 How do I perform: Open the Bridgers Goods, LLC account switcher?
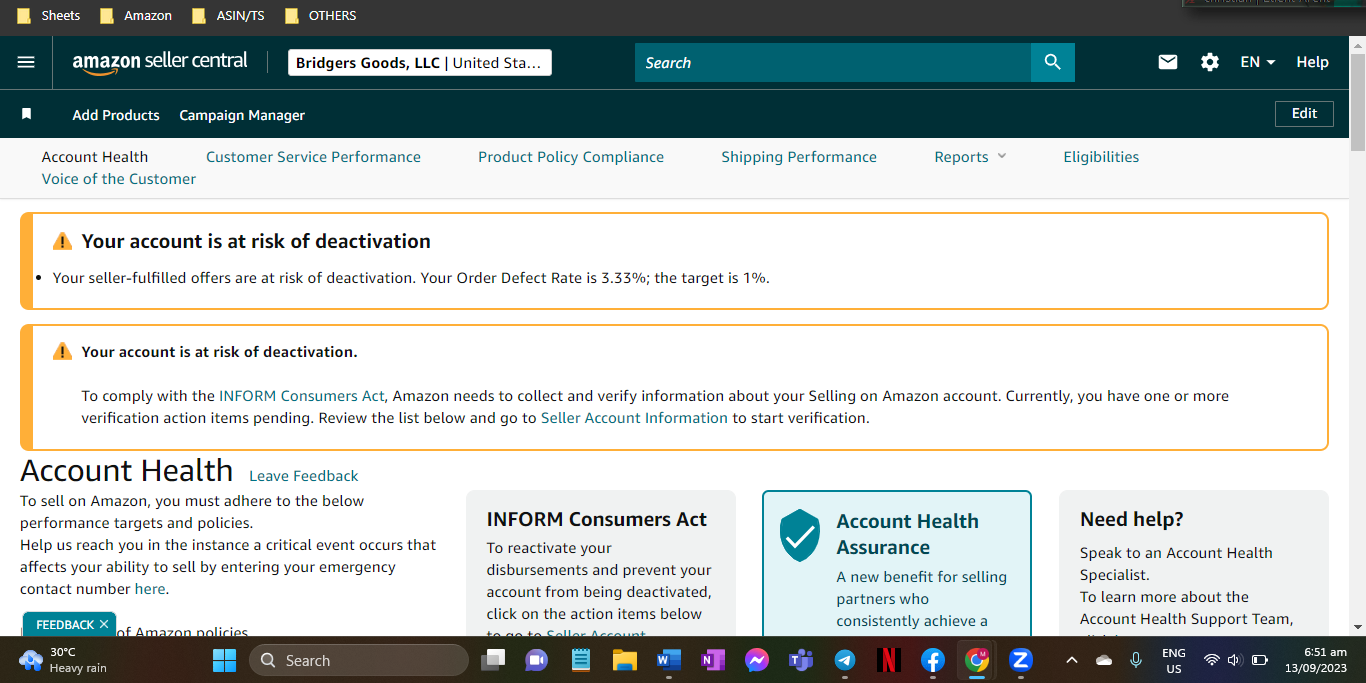(420, 63)
